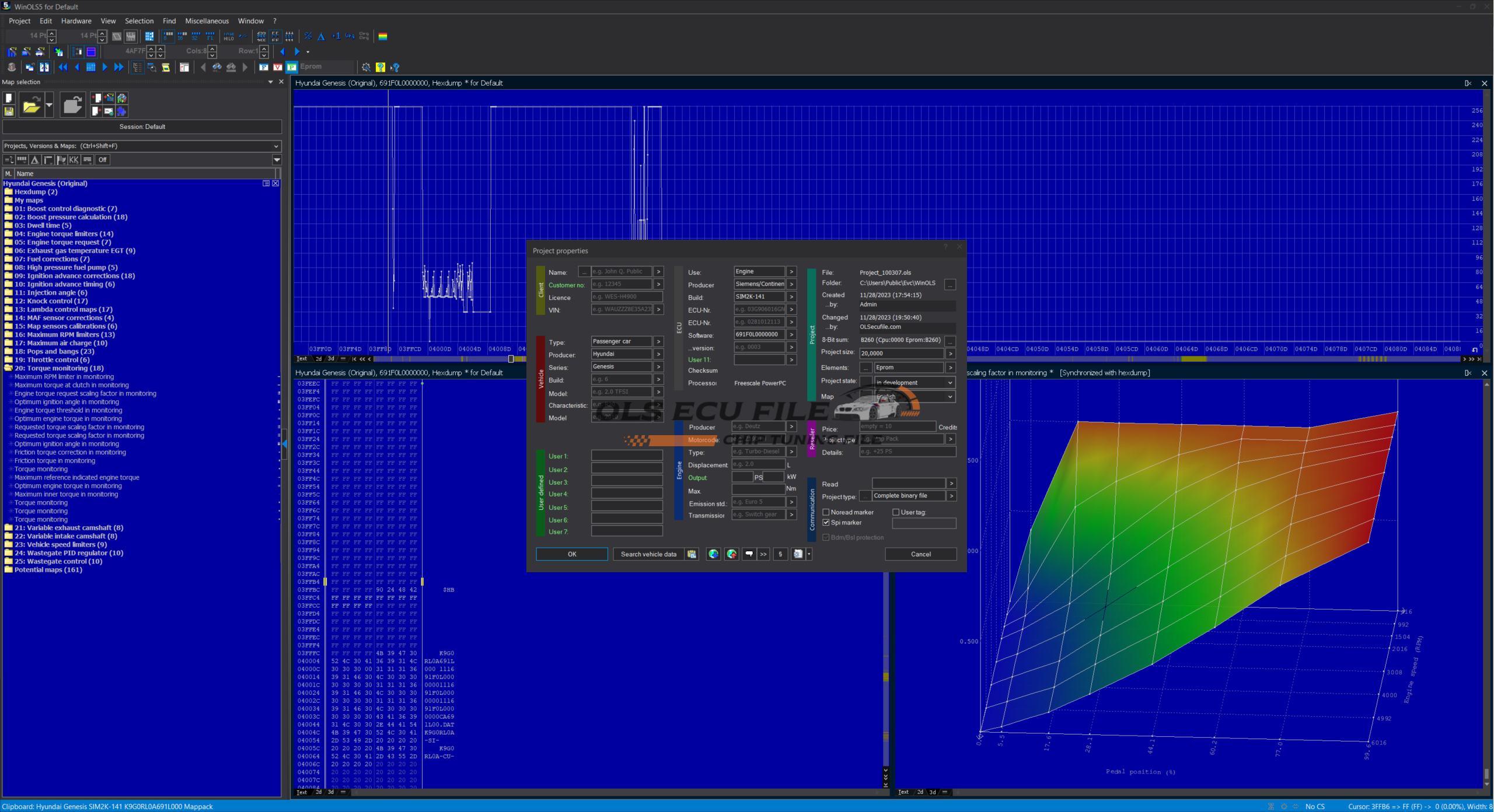Image resolution: width=1494 pixels, height=812 pixels.
Task: Click the yellow help question mark icon
Action: [381, 67]
